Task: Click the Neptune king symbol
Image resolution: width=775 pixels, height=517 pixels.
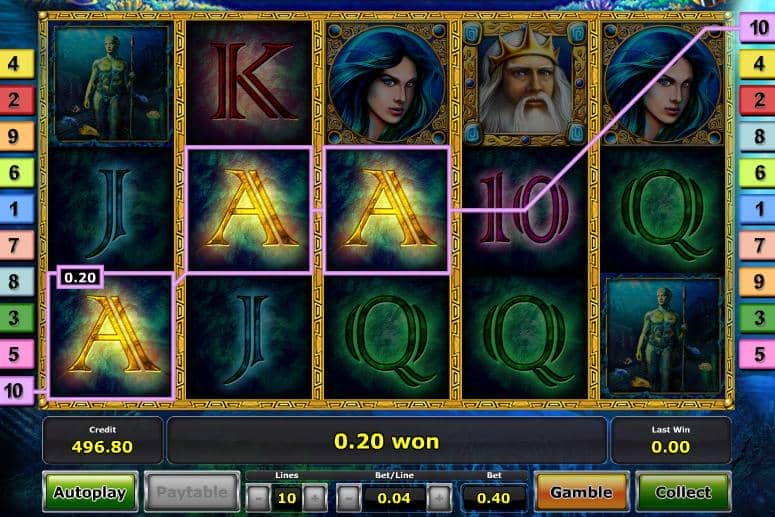Action: [x=525, y=83]
